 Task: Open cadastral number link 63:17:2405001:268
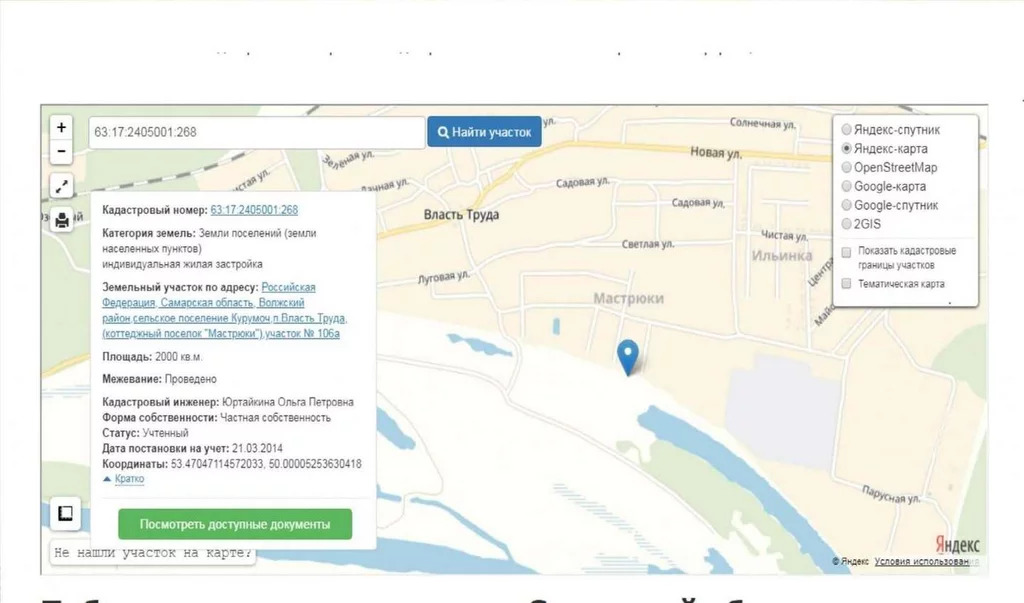(254, 210)
